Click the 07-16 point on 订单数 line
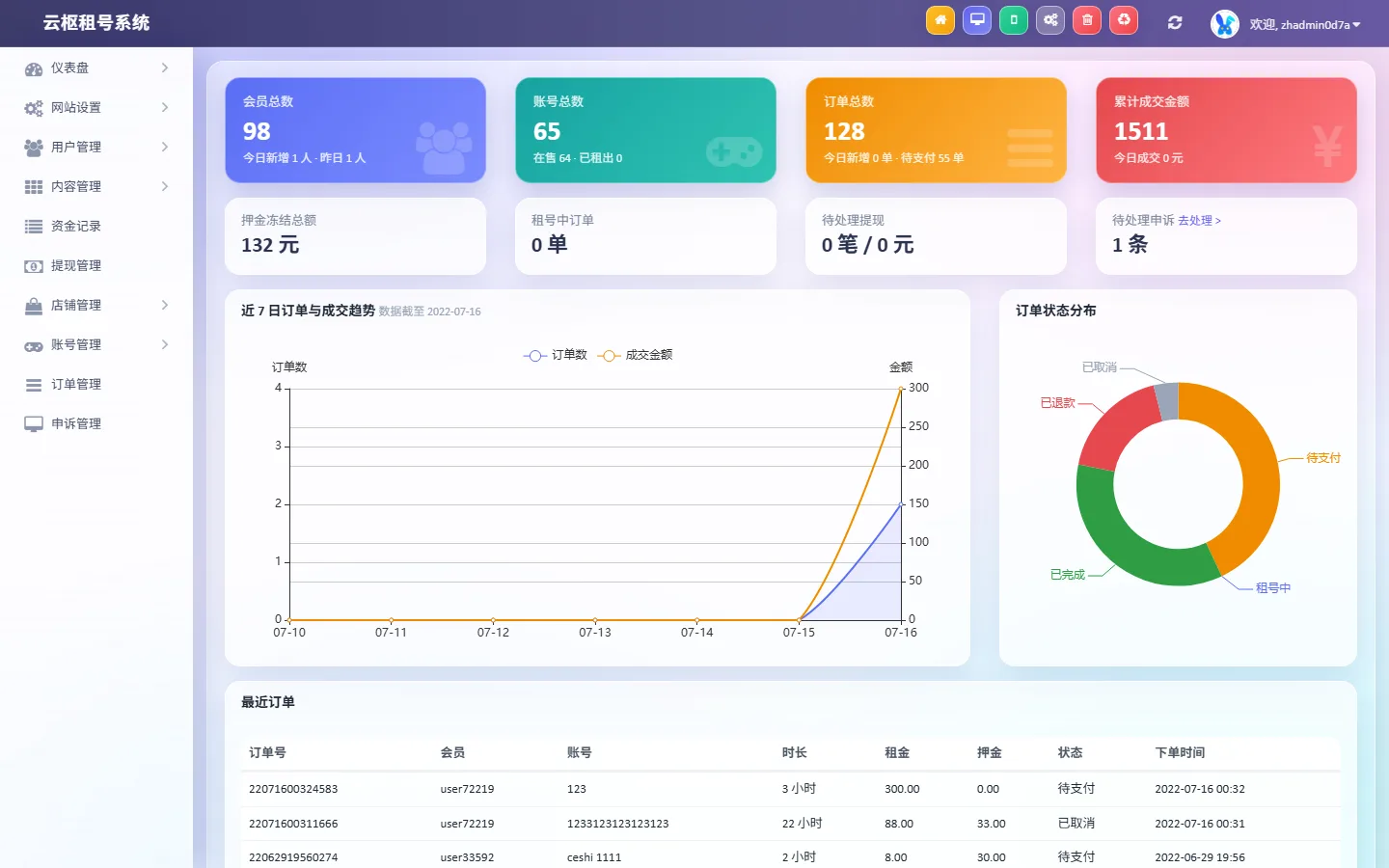Screen dimensions: 1389x868 pyautogui.click(x=901, y=504)
